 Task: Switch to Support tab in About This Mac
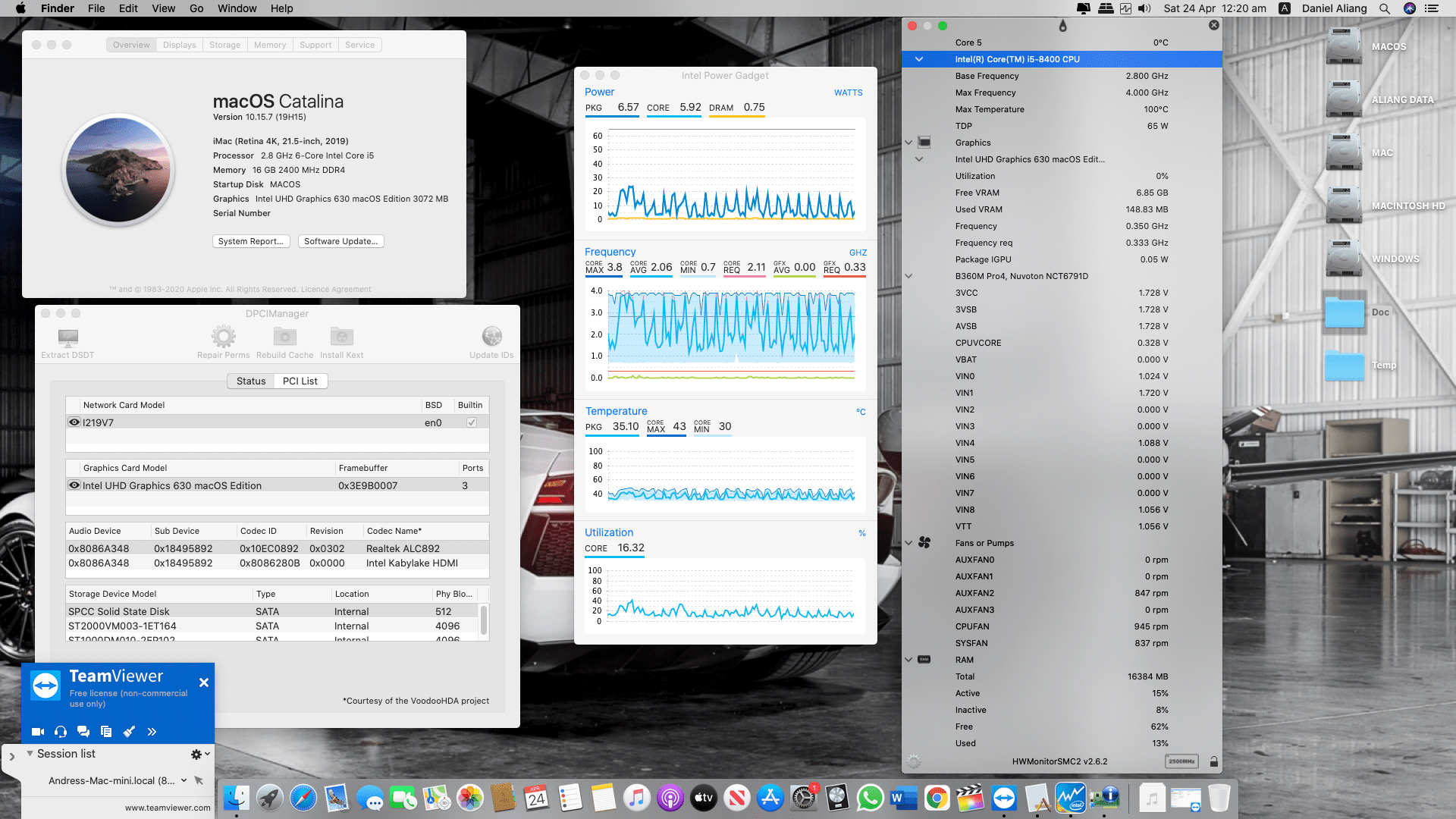click(x=315, y=45)
